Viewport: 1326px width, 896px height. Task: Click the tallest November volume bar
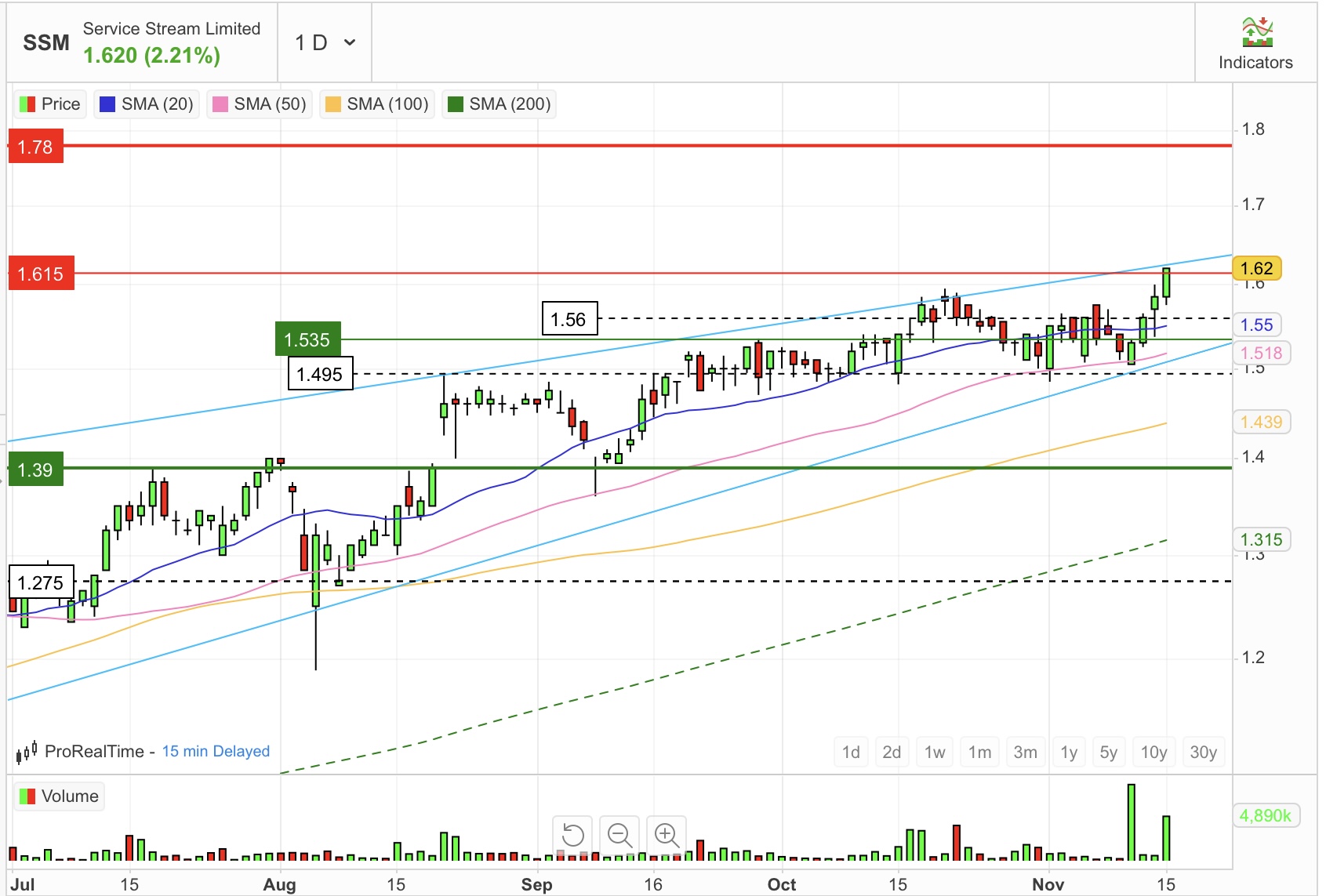point(1132,823)
